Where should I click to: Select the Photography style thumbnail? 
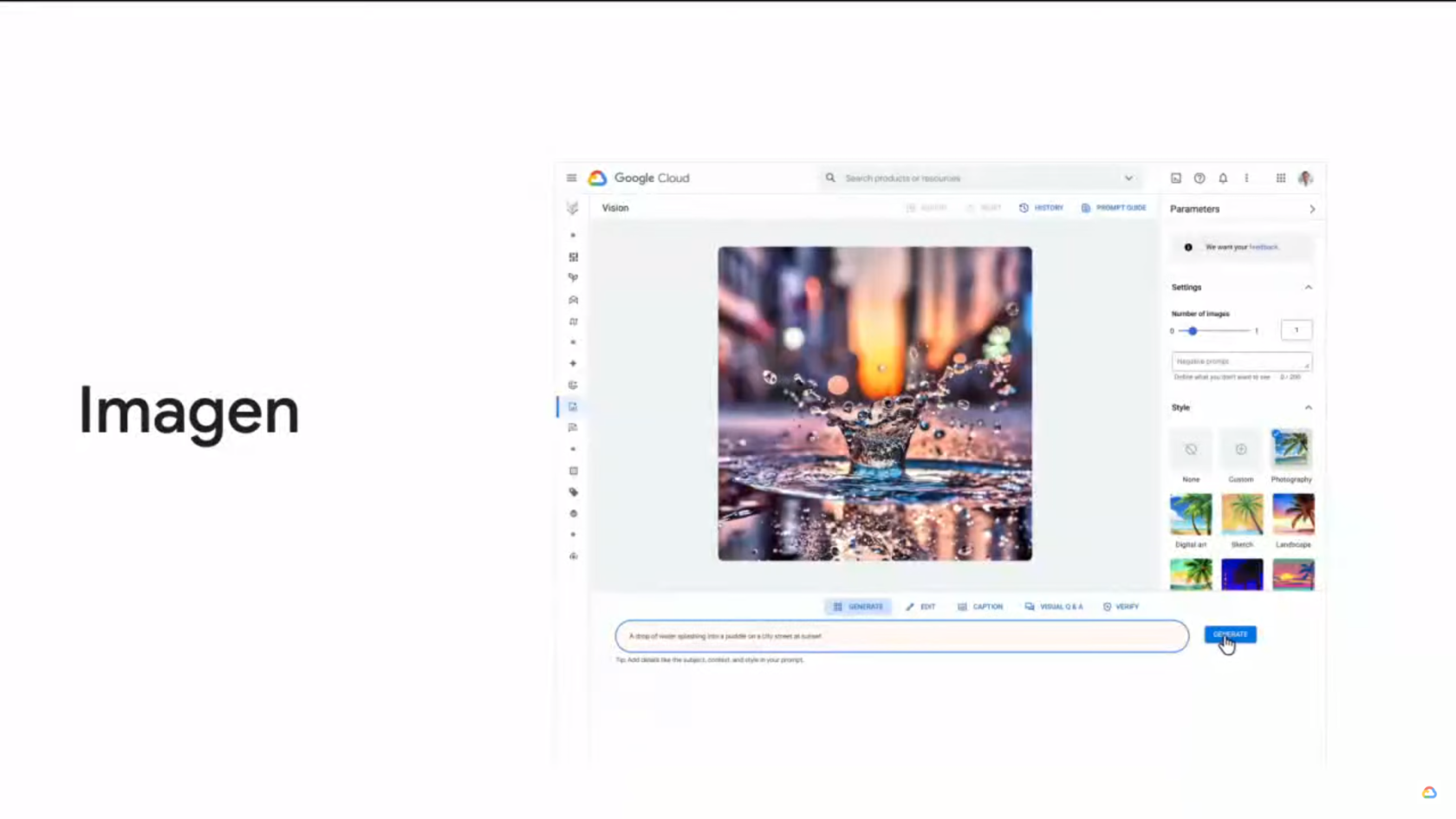point(1291,449)
